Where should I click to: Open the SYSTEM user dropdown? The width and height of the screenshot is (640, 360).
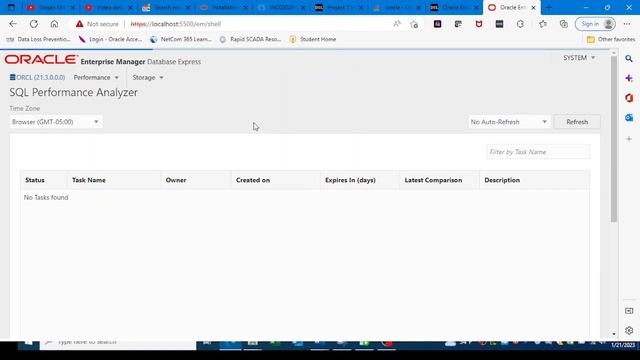[x=579, y=58]
